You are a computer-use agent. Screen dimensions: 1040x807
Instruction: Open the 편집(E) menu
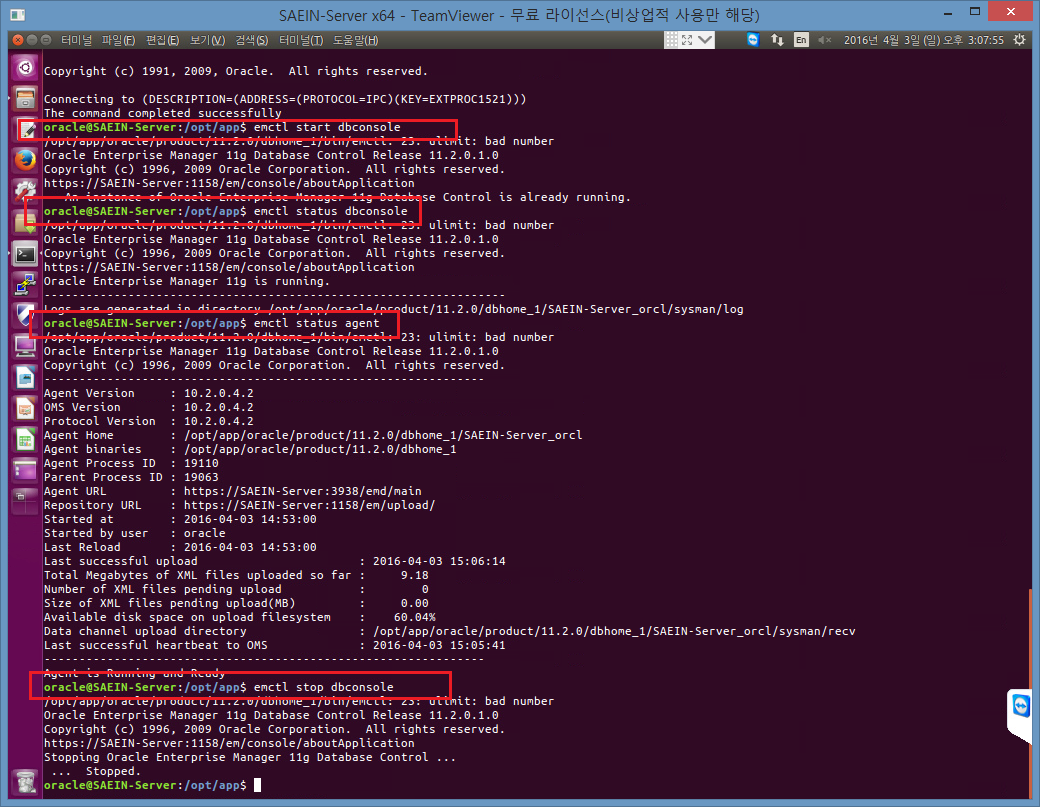[x=162, y=40]
